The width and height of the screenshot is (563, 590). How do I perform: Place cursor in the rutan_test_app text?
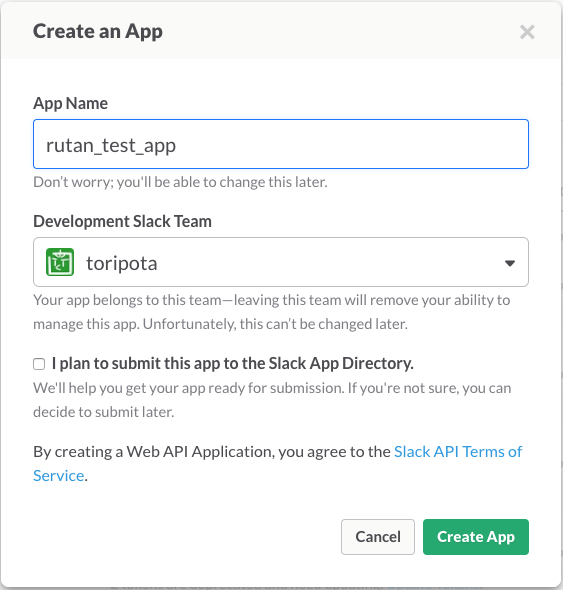pyautogui.click(x=111, y=146)
